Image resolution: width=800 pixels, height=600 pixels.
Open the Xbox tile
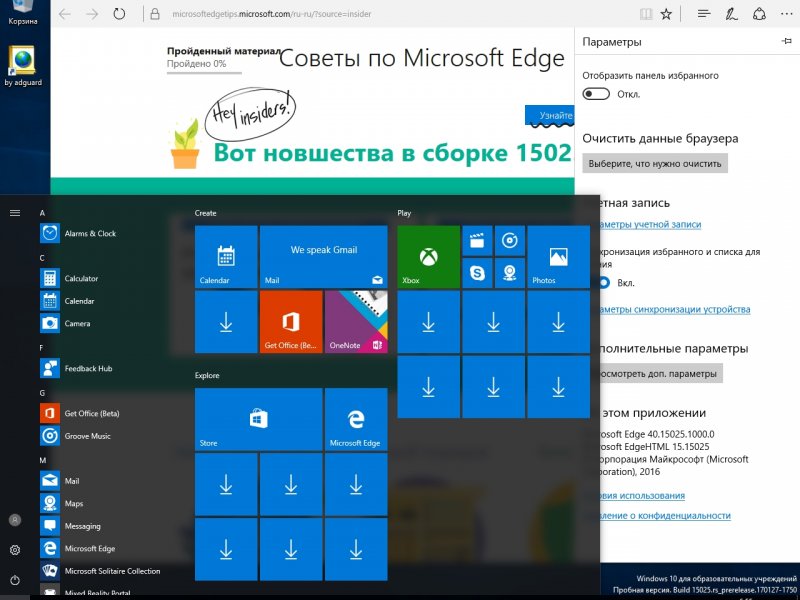(429, 257)
